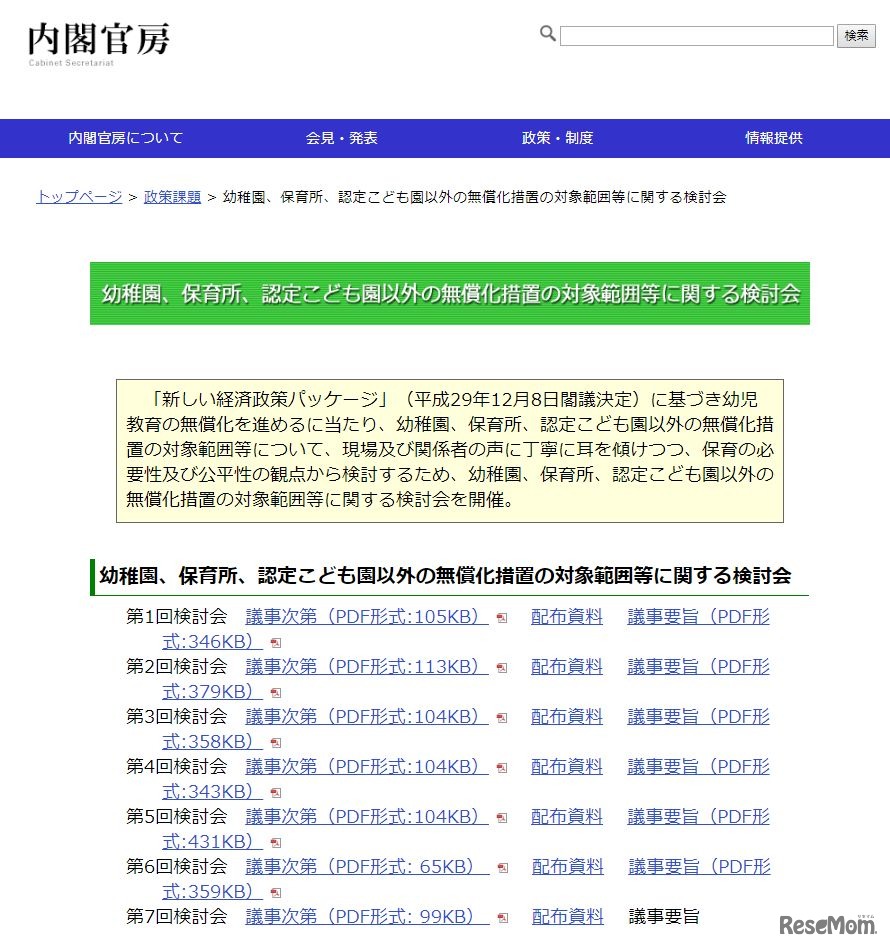Open 議事次第（PDF形式:104KB）for 第5回検討会
This screenshot has height=948, width=890.
point(363,817)
